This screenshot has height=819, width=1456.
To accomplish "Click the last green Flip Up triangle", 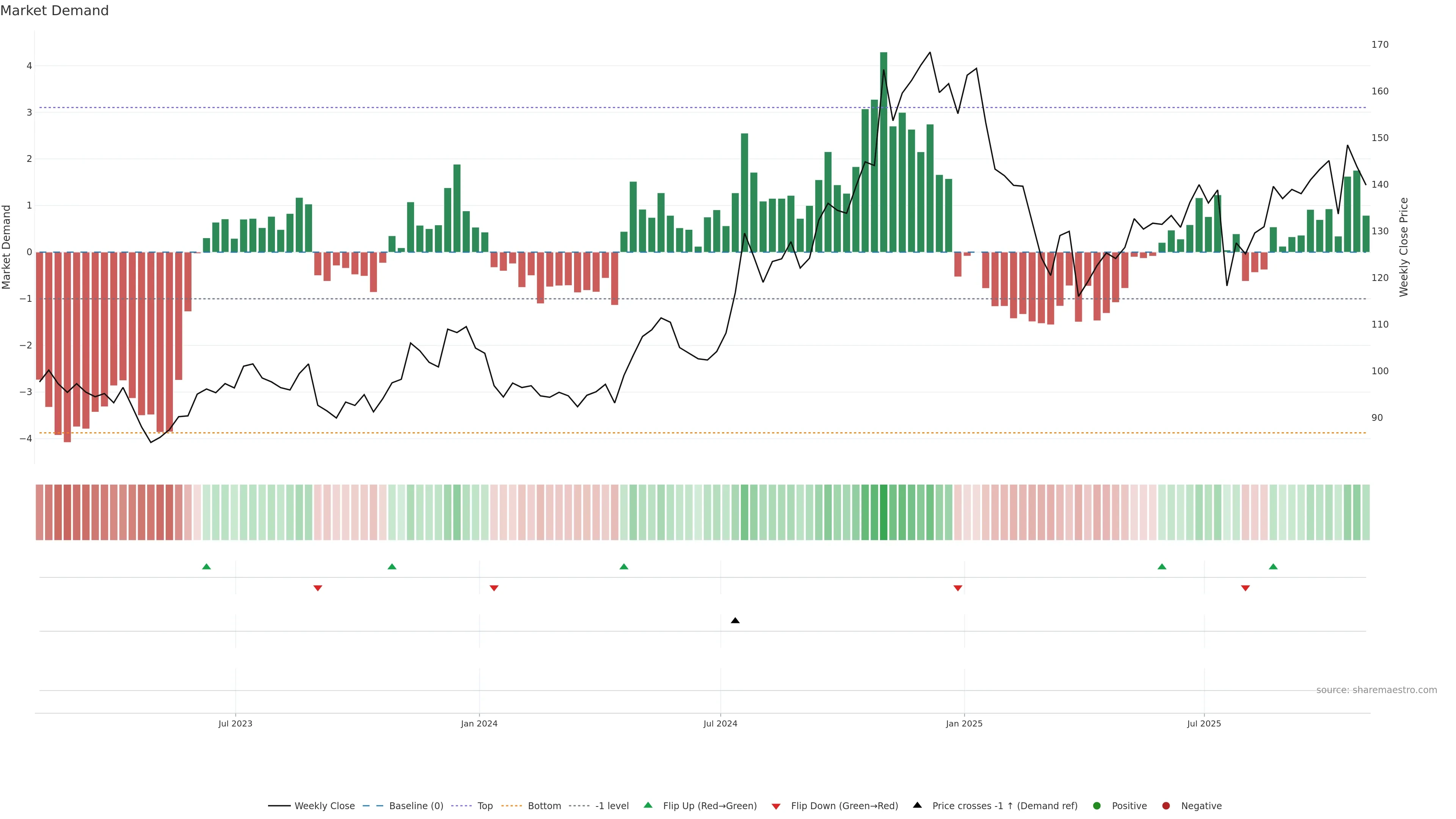I will 1273,566.
